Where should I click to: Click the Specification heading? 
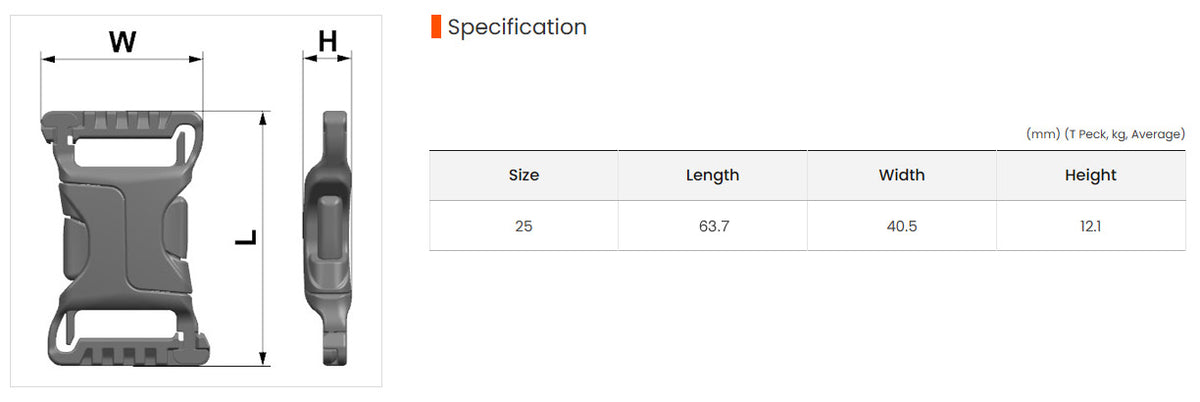point(517,27)
